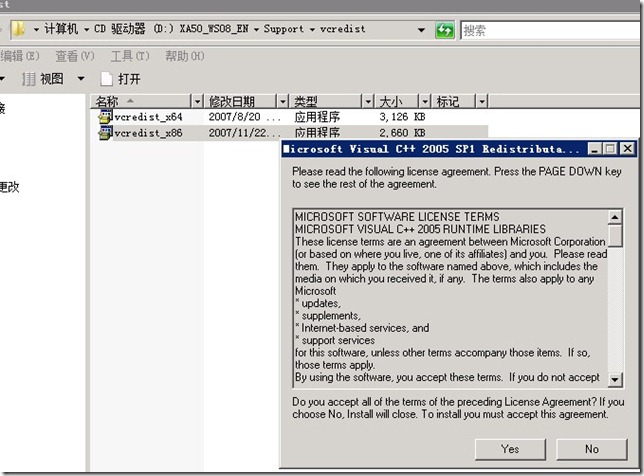Screen dimensions: 644x476
Task: Click the 3,126 KB size cell
Action: click(x=402, y=117)
